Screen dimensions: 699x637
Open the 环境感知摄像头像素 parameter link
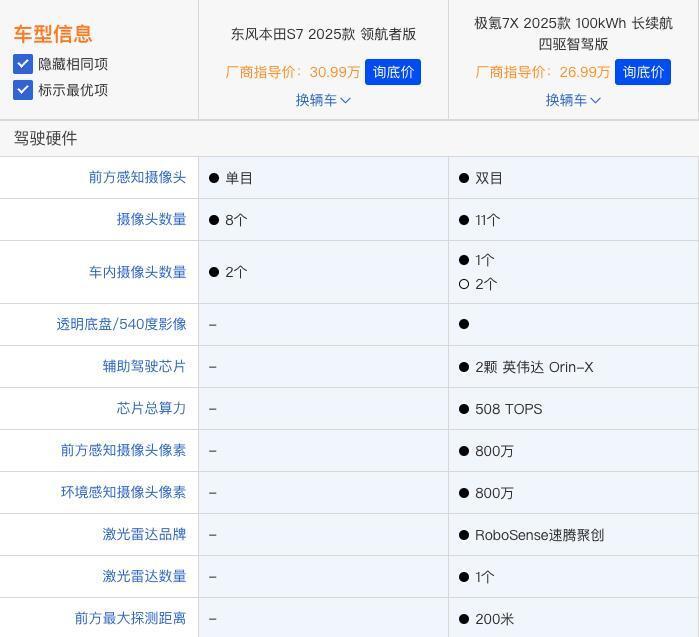coord(123,492)
